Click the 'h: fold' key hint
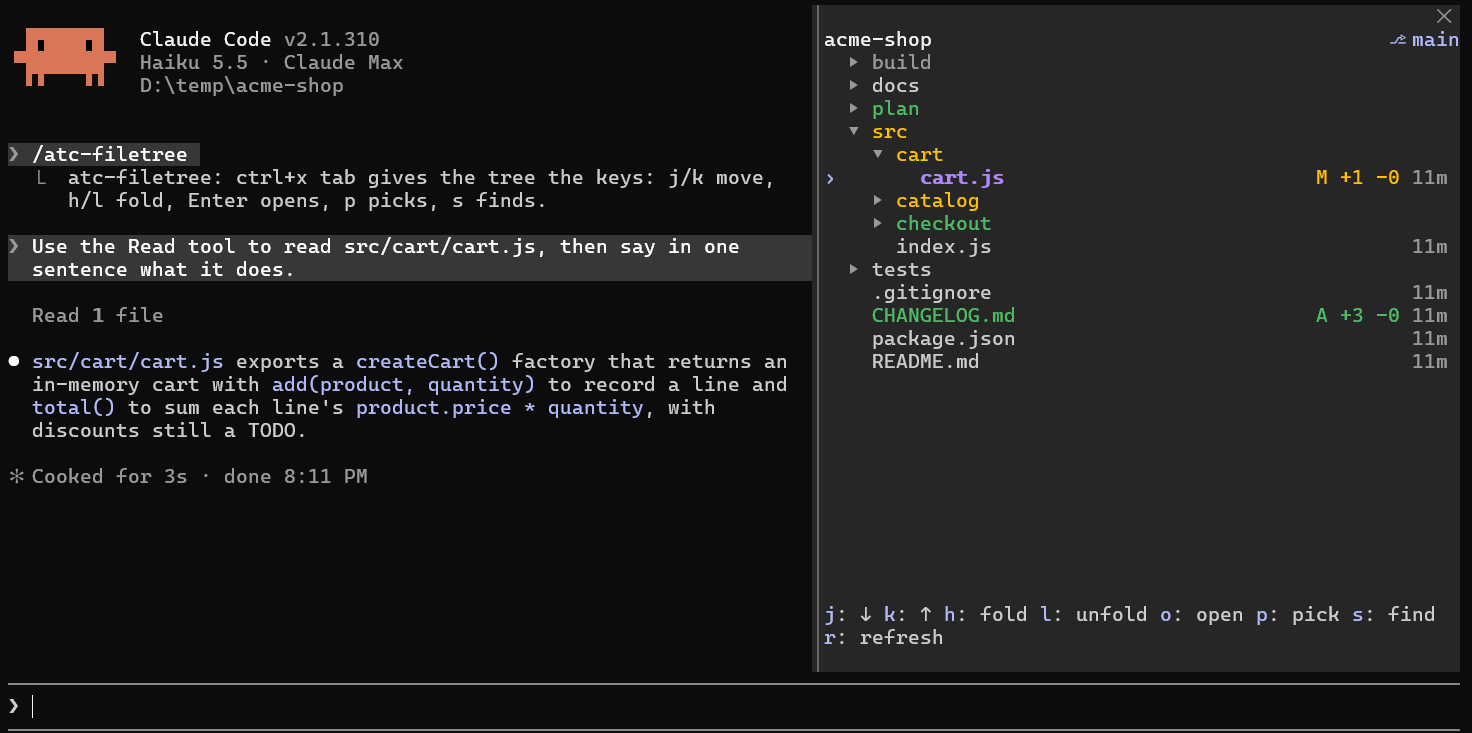Screen dimensions: 1472x733 coord(986,614)
